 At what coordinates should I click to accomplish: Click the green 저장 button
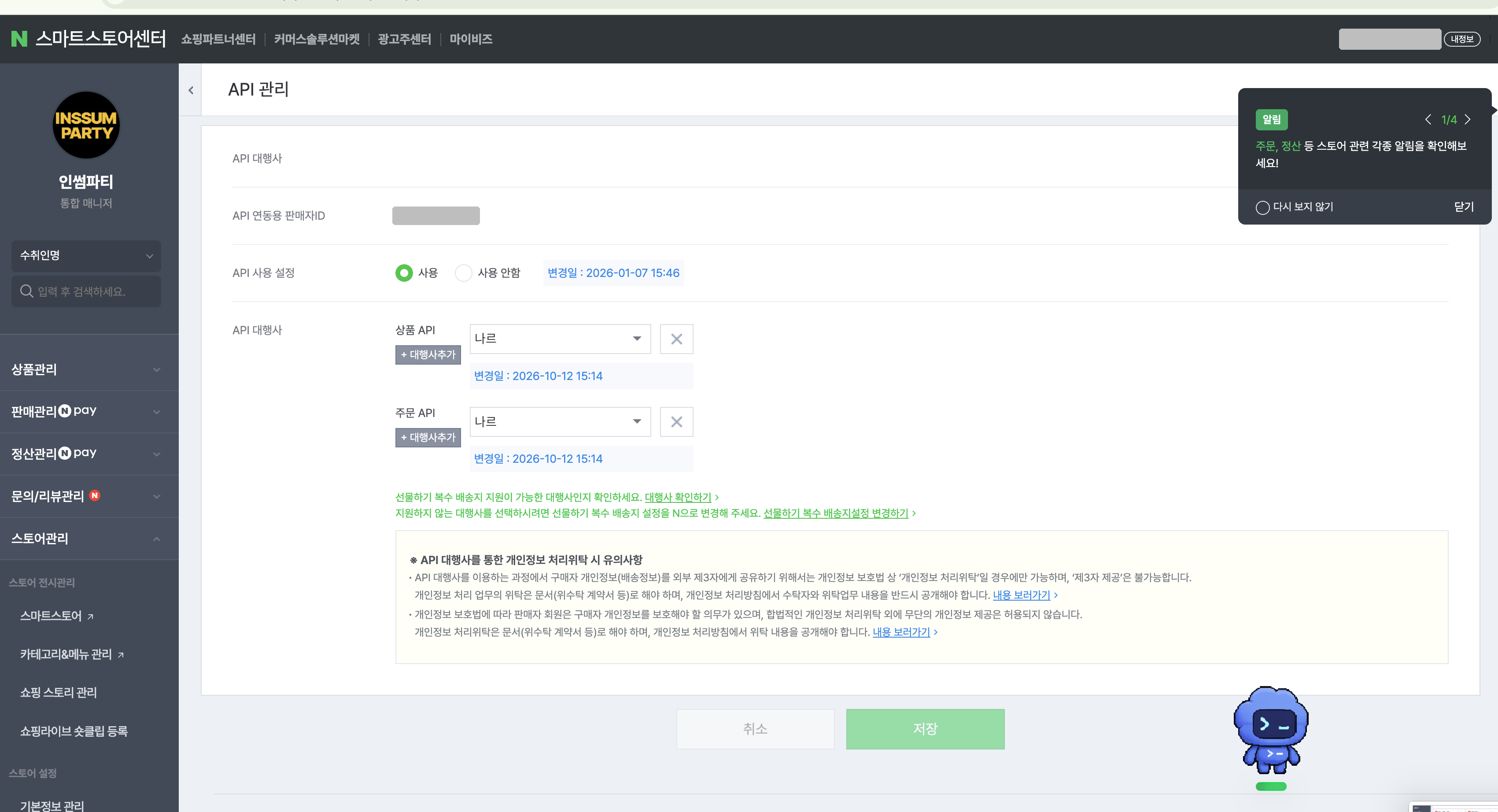tap(925, 729)
